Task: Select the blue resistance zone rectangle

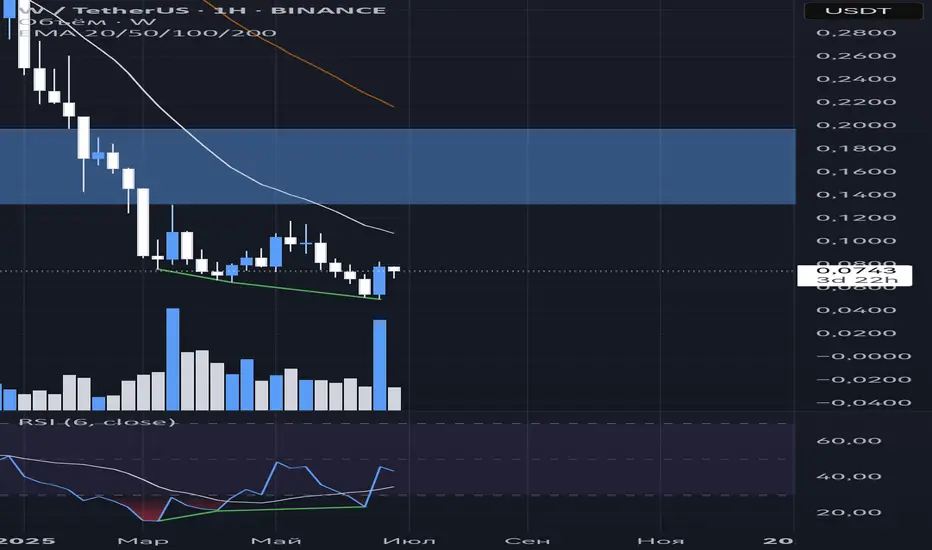Action: [x=397, y=166]
